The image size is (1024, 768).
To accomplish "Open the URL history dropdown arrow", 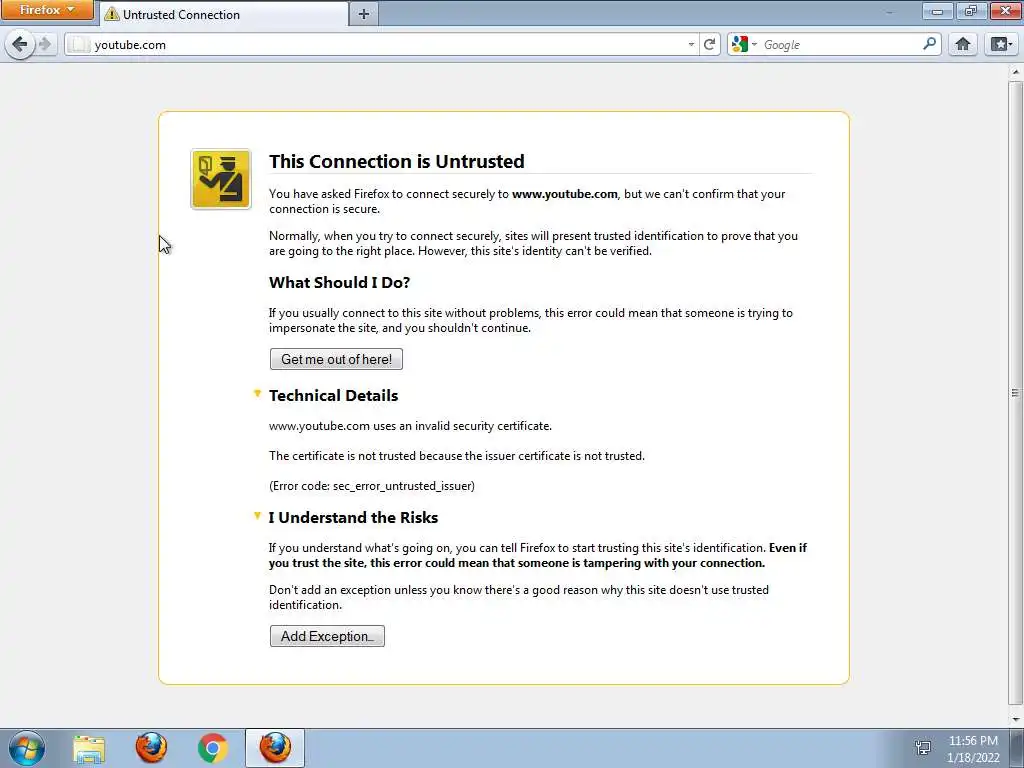I will pos(691,45).
